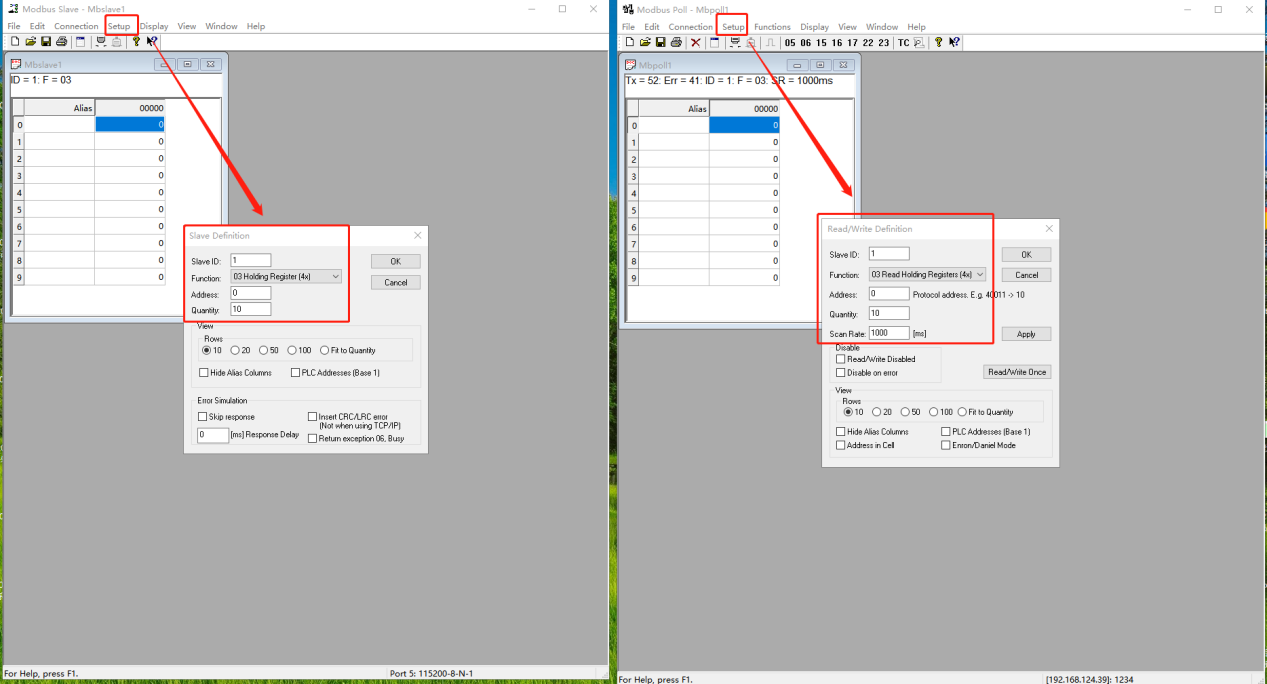This screenshot has height=684, width=1267.
Task: Click the Open file icon in Modbus Slave toolbar
Action: click(x=30, y=42)
